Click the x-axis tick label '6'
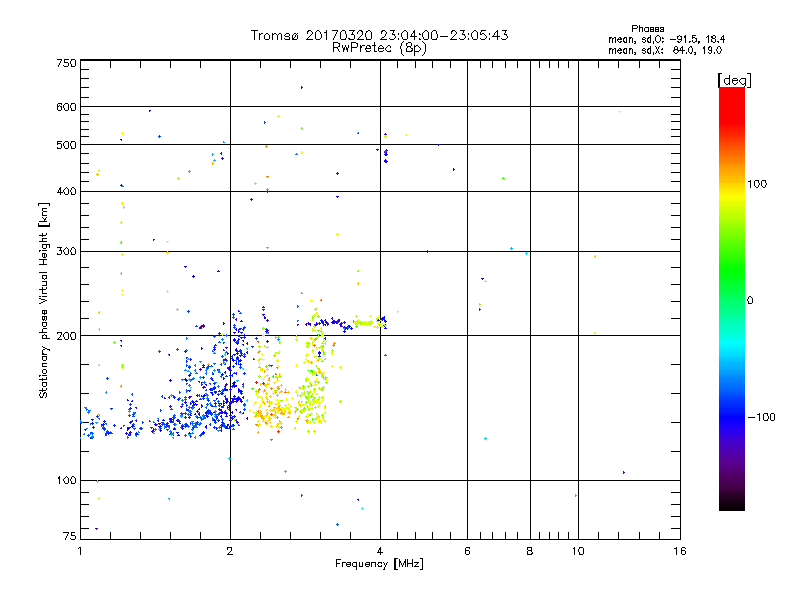 tap(467, 551)
